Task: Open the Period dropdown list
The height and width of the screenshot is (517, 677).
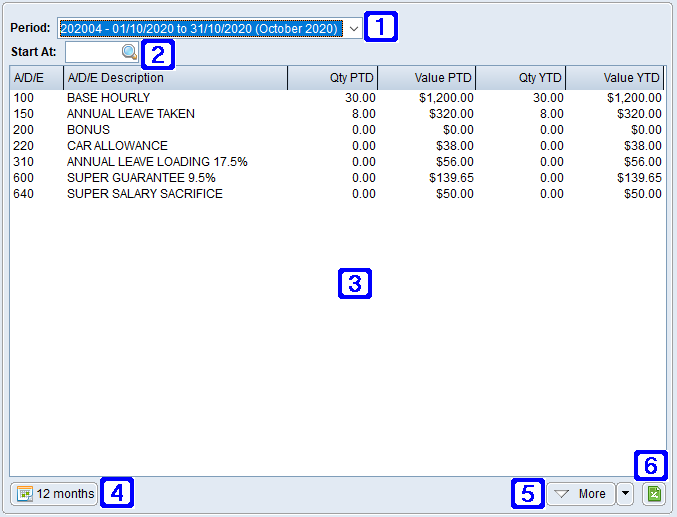Action: click(x=354, y=29)
